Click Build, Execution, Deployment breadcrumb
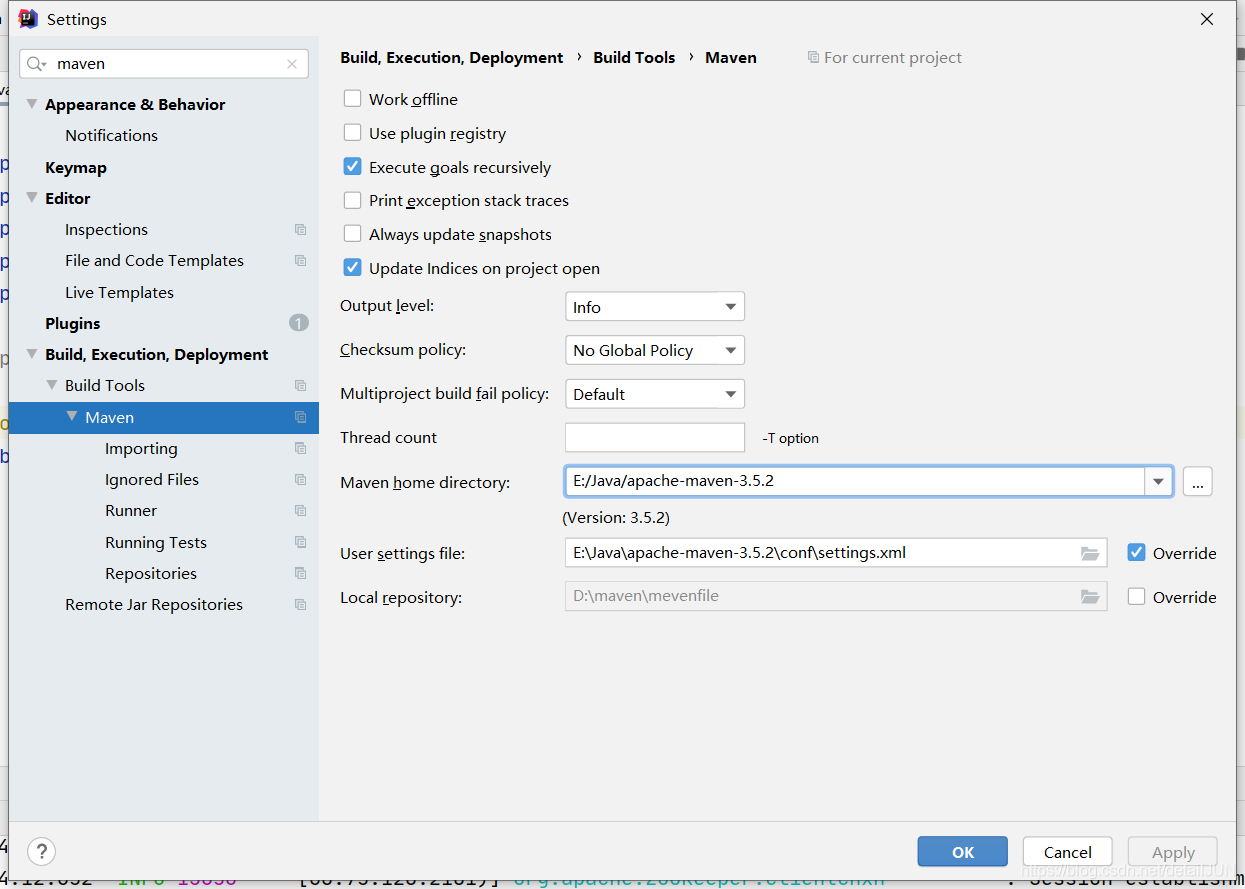The width and height of the screenshot is (1245, 889). 452,58
